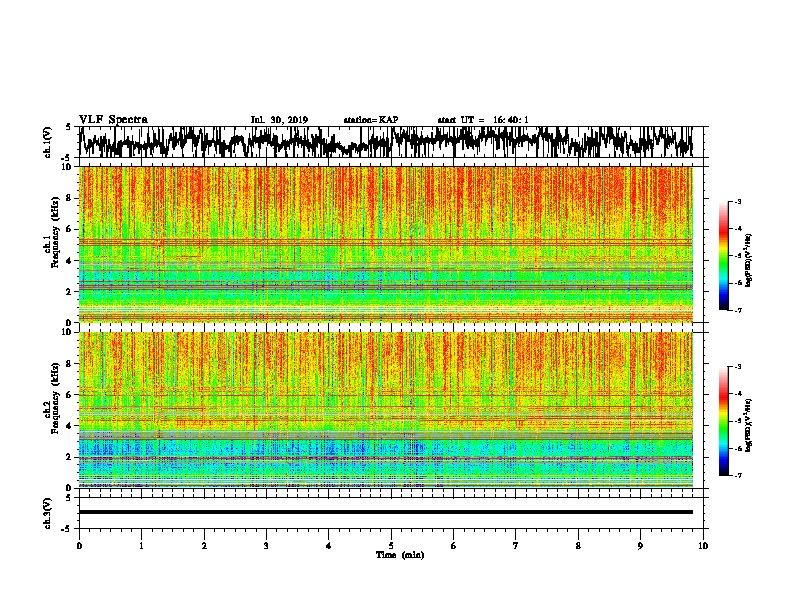The height and width of the screenshot is (612, 792).
Task: Click the "2" frequency tick of ch.1 spectrogram
Action: 70,291
